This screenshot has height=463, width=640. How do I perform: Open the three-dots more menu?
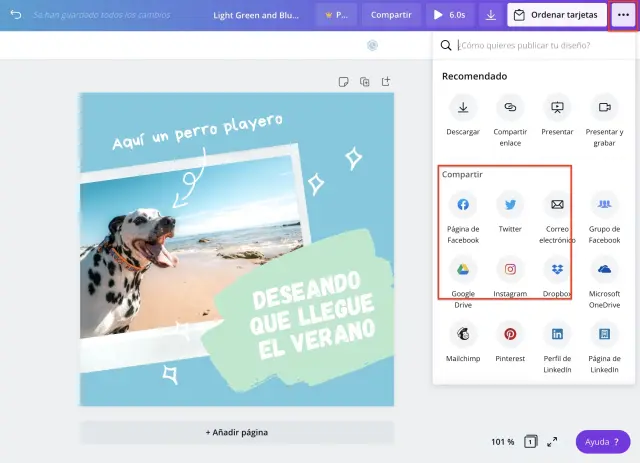coord(623,15)
